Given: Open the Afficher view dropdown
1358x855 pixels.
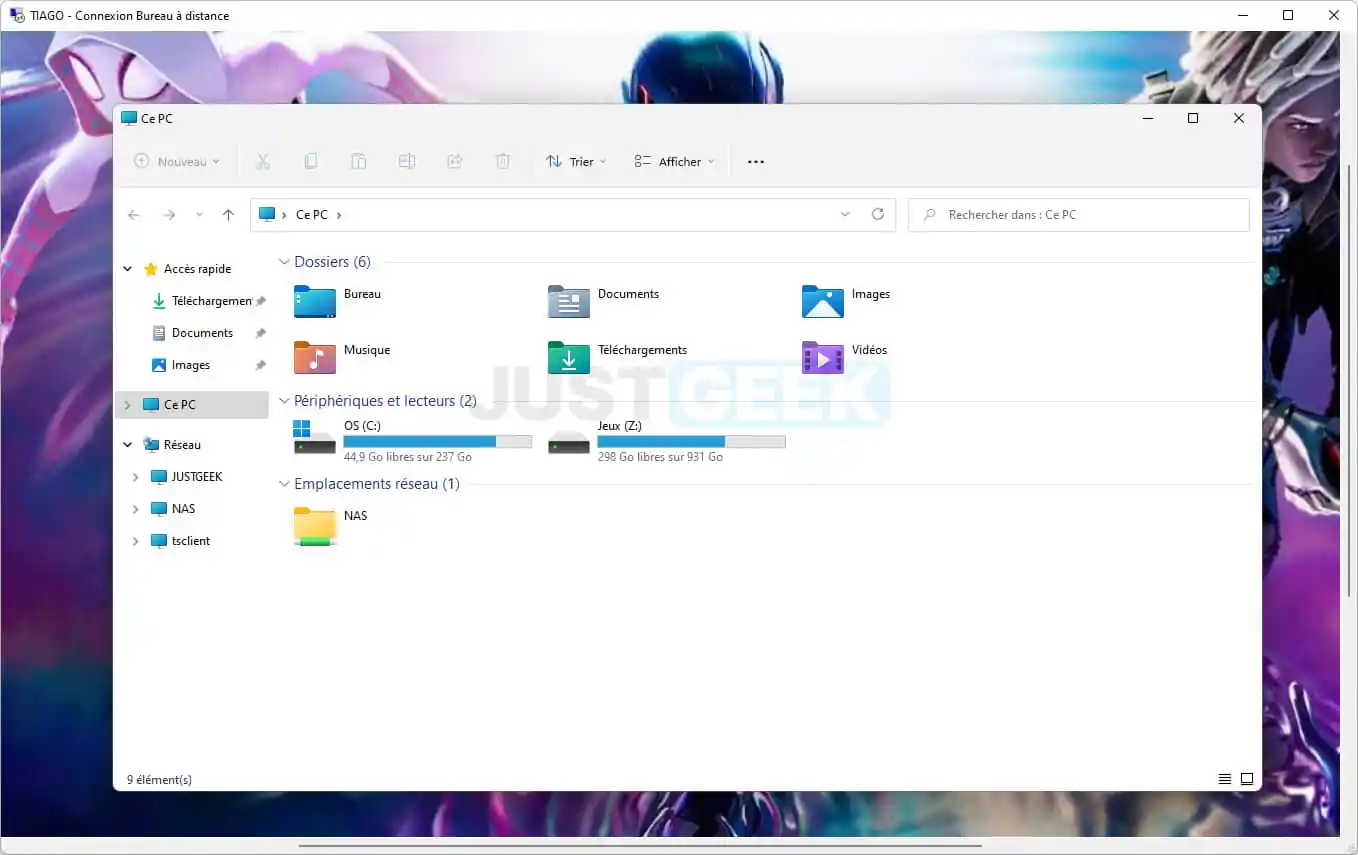Looking at the screenshot, I should (675, 161).
